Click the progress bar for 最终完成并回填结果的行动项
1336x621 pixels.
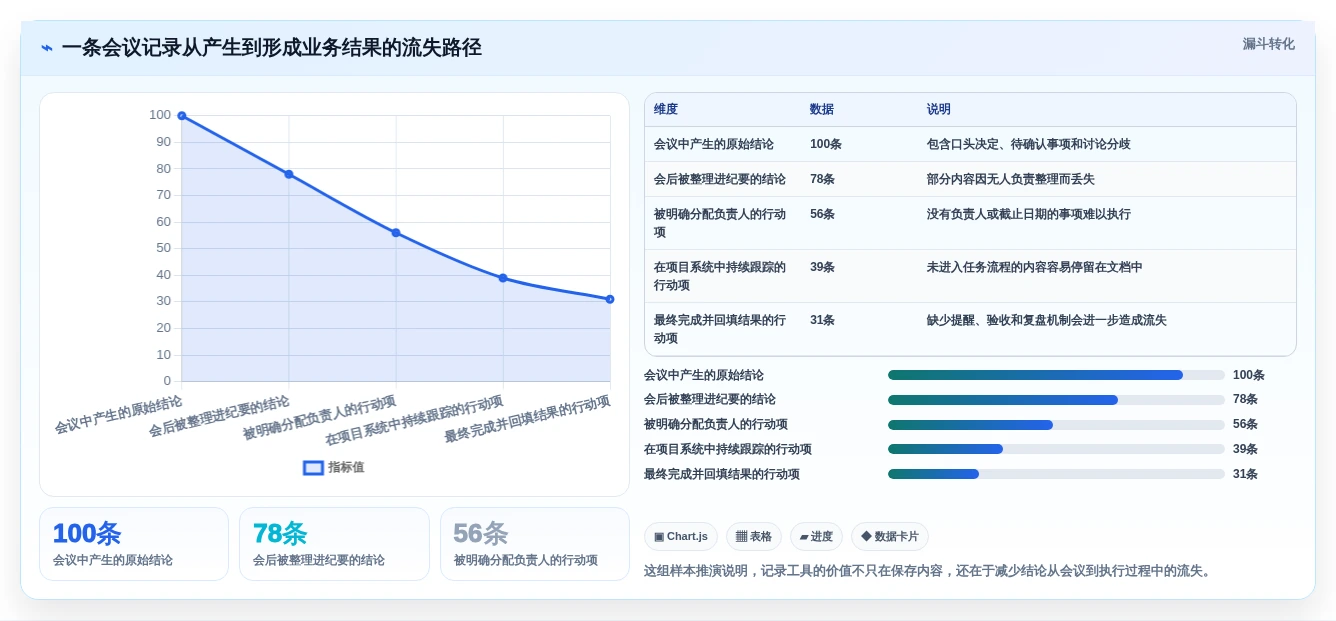coord(1056,474)
